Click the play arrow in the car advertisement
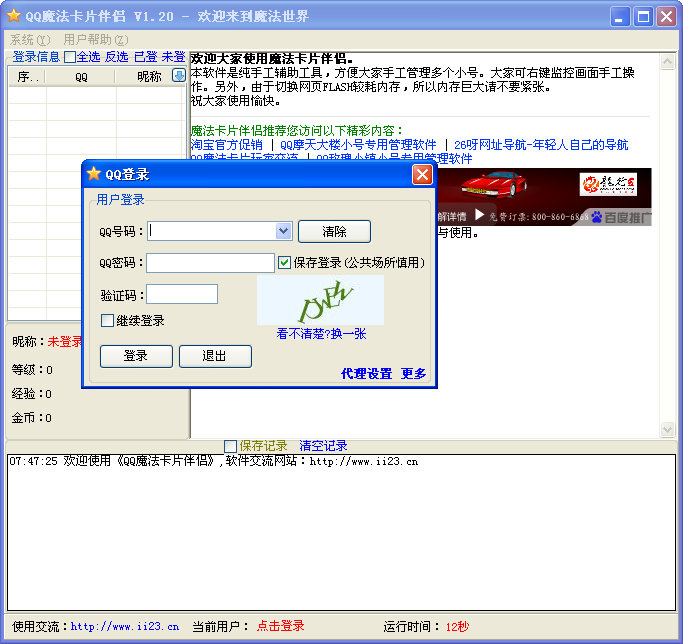This screenshot has height=644, width=683. click(479, 214)
